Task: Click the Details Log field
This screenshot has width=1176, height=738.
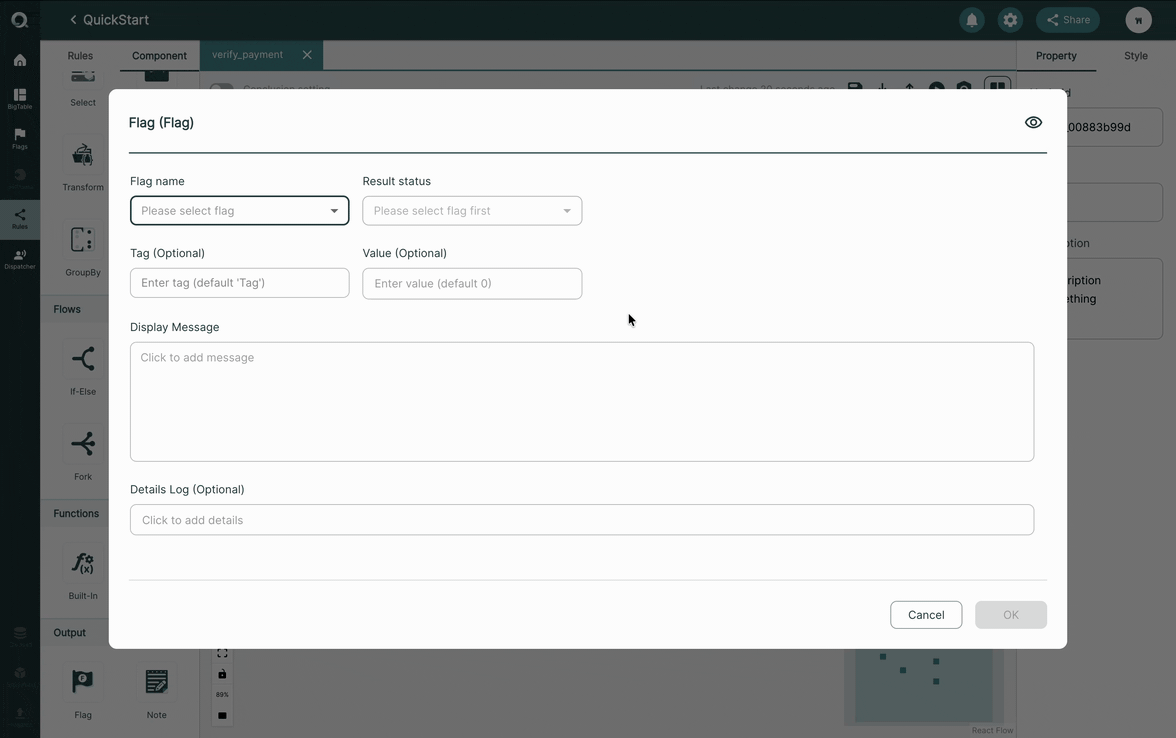Action: click(582, 520)
